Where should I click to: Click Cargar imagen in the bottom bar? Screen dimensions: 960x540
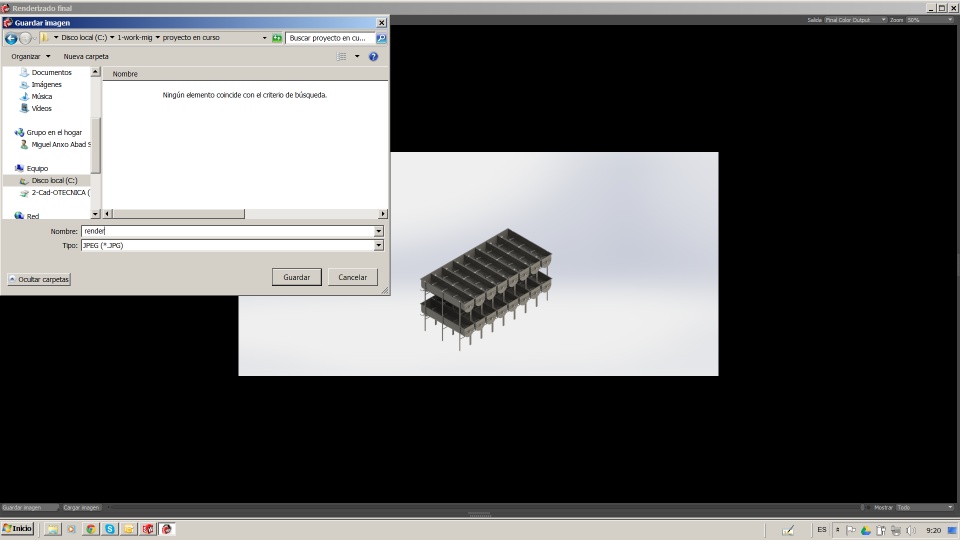pos(81,508)
